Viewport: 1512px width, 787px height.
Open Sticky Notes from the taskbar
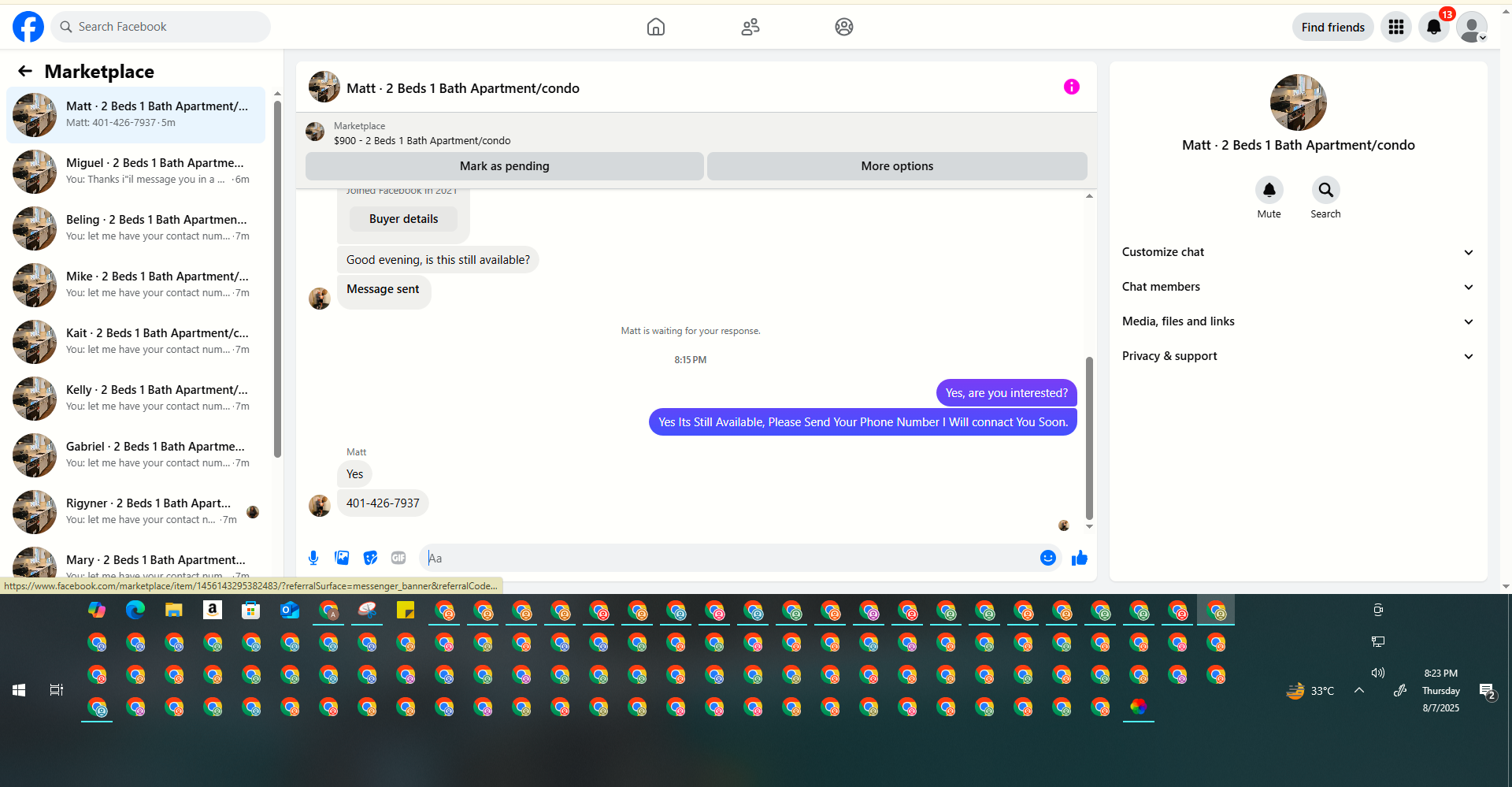coord(406,610)
